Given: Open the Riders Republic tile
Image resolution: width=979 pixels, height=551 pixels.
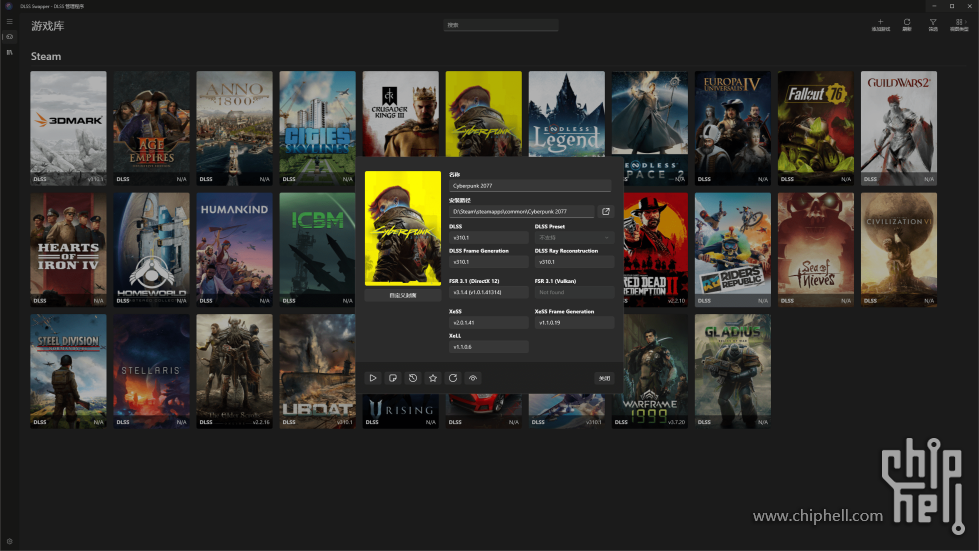Looking at the screenshot, I should click(x=732, y=250).
